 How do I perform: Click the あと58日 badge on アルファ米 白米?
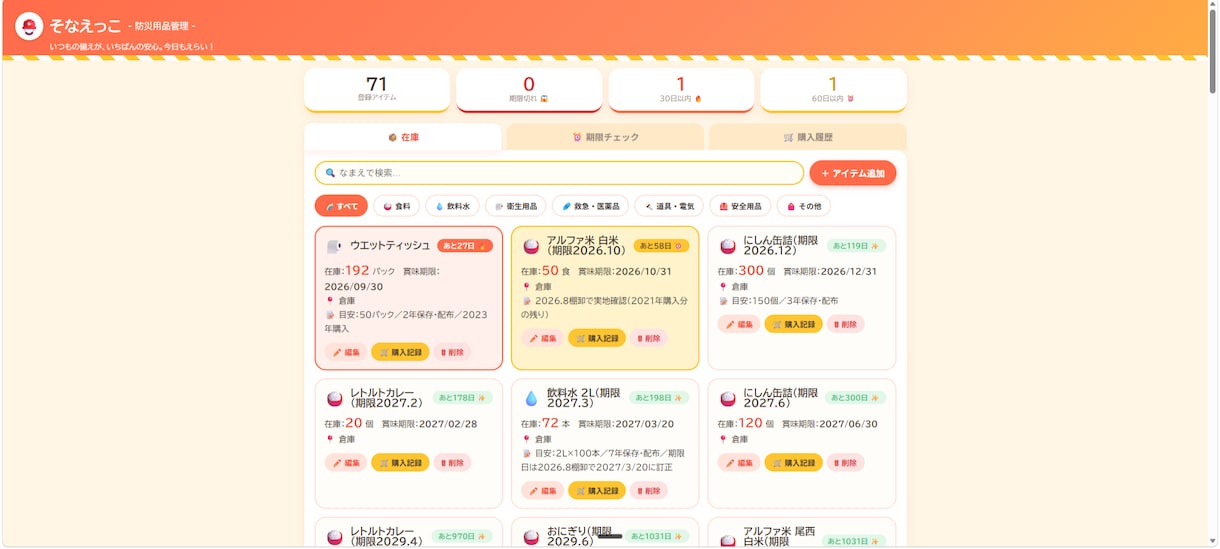[x=661, y=246]
